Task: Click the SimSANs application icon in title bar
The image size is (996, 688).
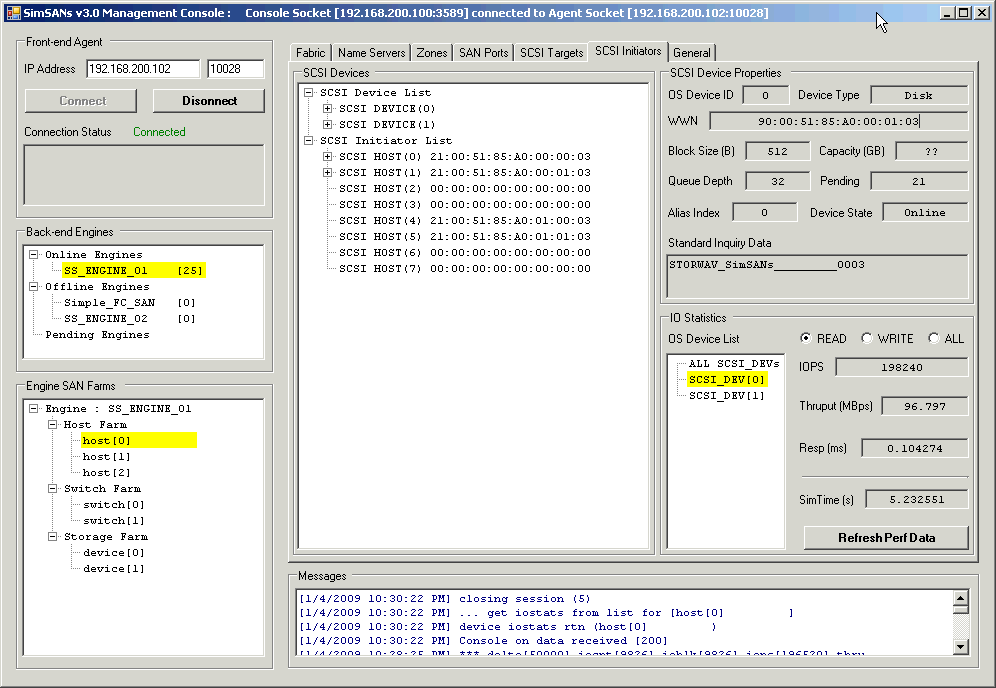Action: tap(13, 13)
